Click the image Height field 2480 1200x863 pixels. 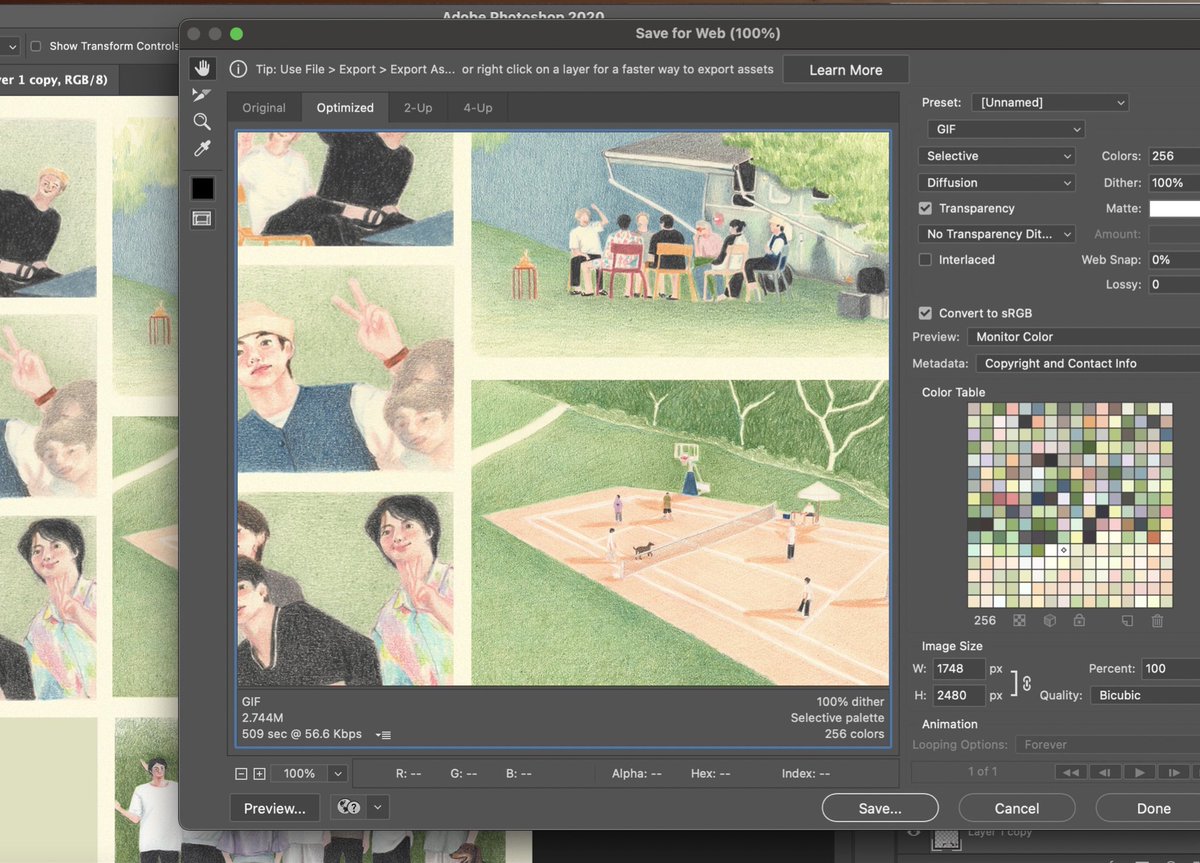tap(959, 695)
